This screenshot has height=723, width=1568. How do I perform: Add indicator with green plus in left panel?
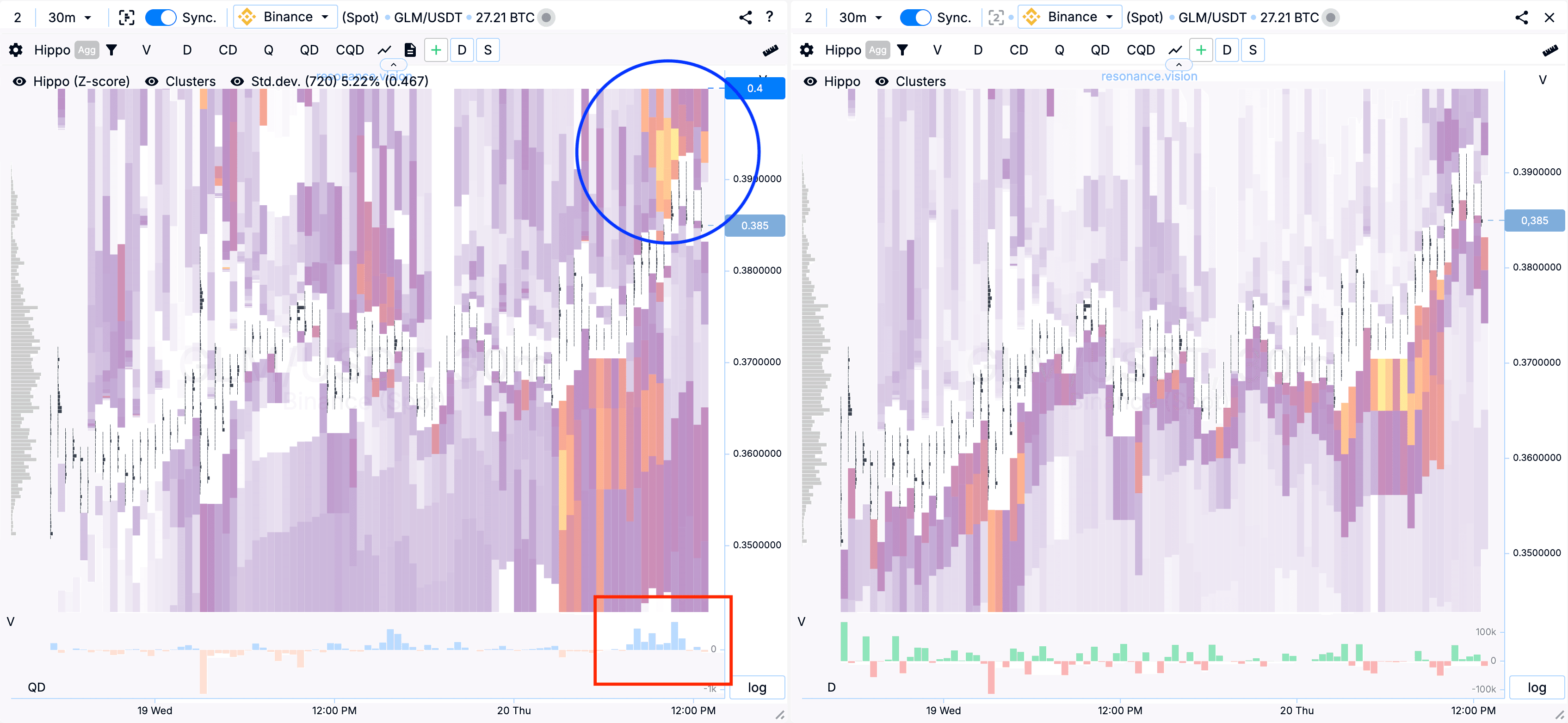[436, 50]
